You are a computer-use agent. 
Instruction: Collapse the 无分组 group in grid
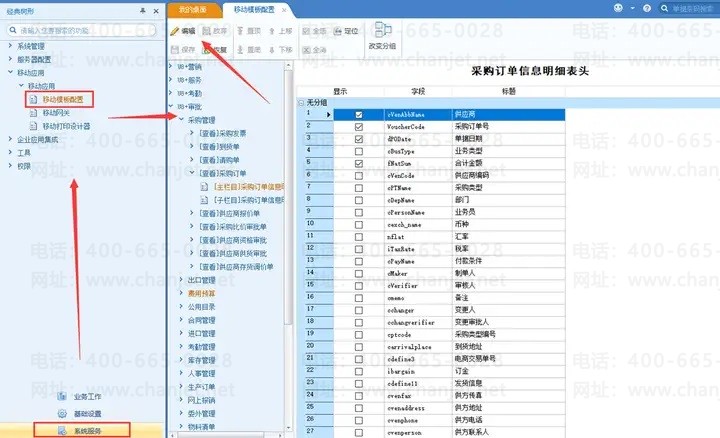click(301, 103)
